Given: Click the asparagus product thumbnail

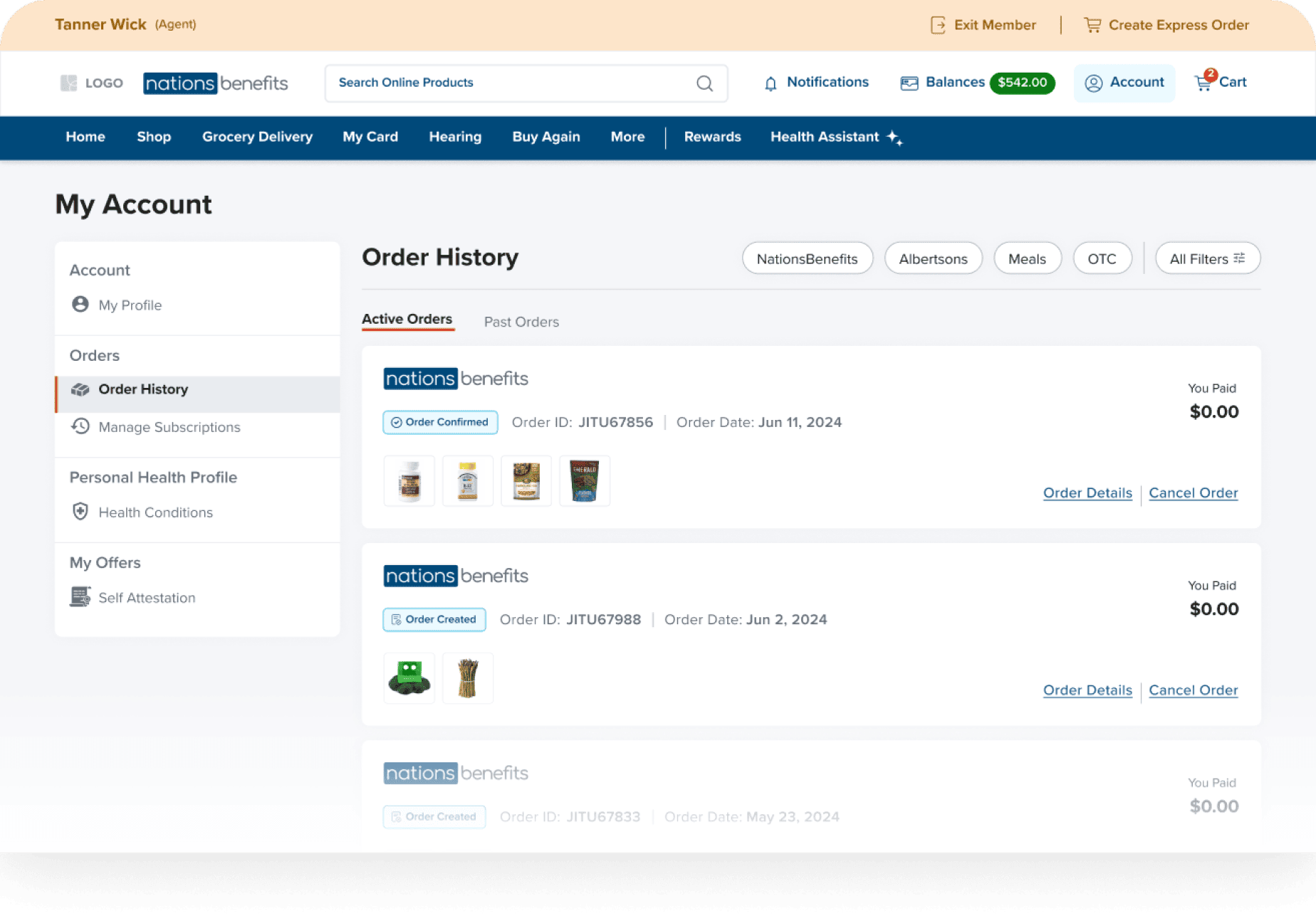Looking at the screenshot, I should pos(468,678).
